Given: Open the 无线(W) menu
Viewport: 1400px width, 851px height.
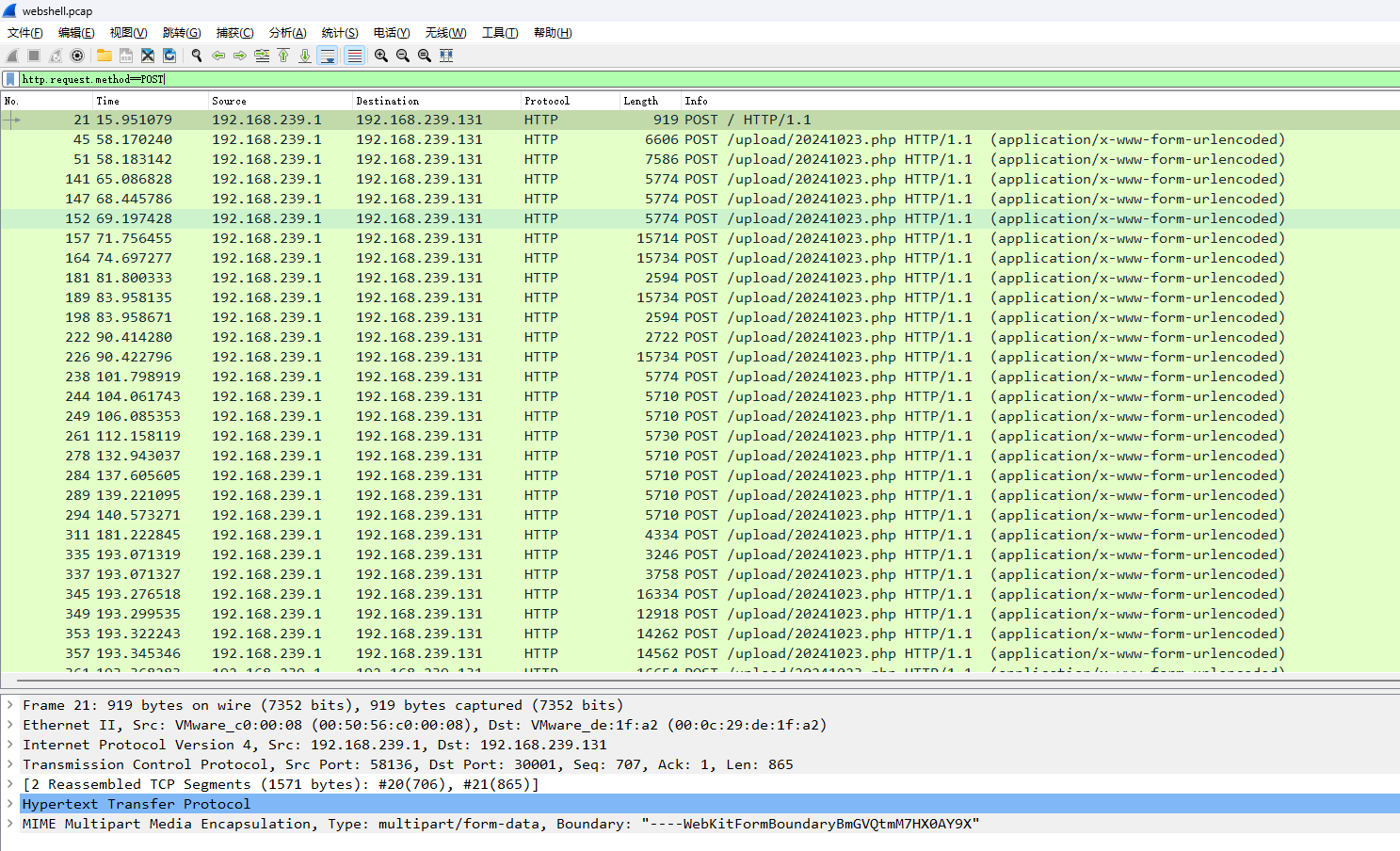Looking at the screenshot, I should [445, 33].
